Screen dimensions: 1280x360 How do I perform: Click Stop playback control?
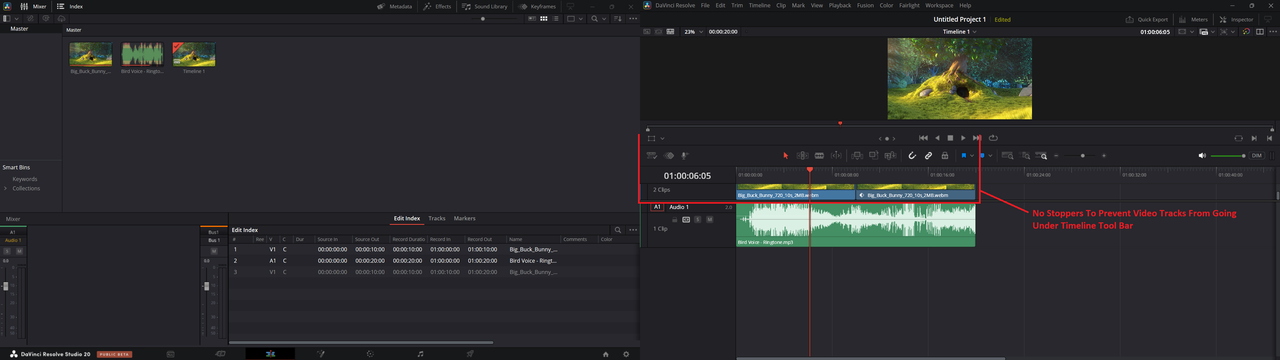(x=950, y=138)
